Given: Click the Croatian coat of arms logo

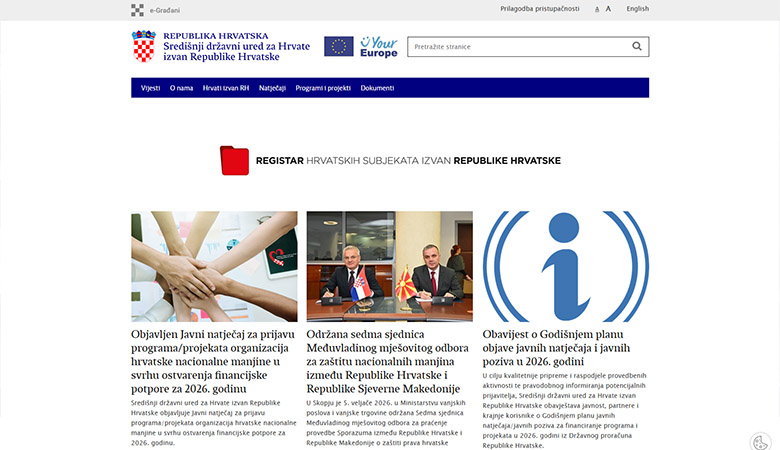Looking at the screenshot, I should click(144, 46).
